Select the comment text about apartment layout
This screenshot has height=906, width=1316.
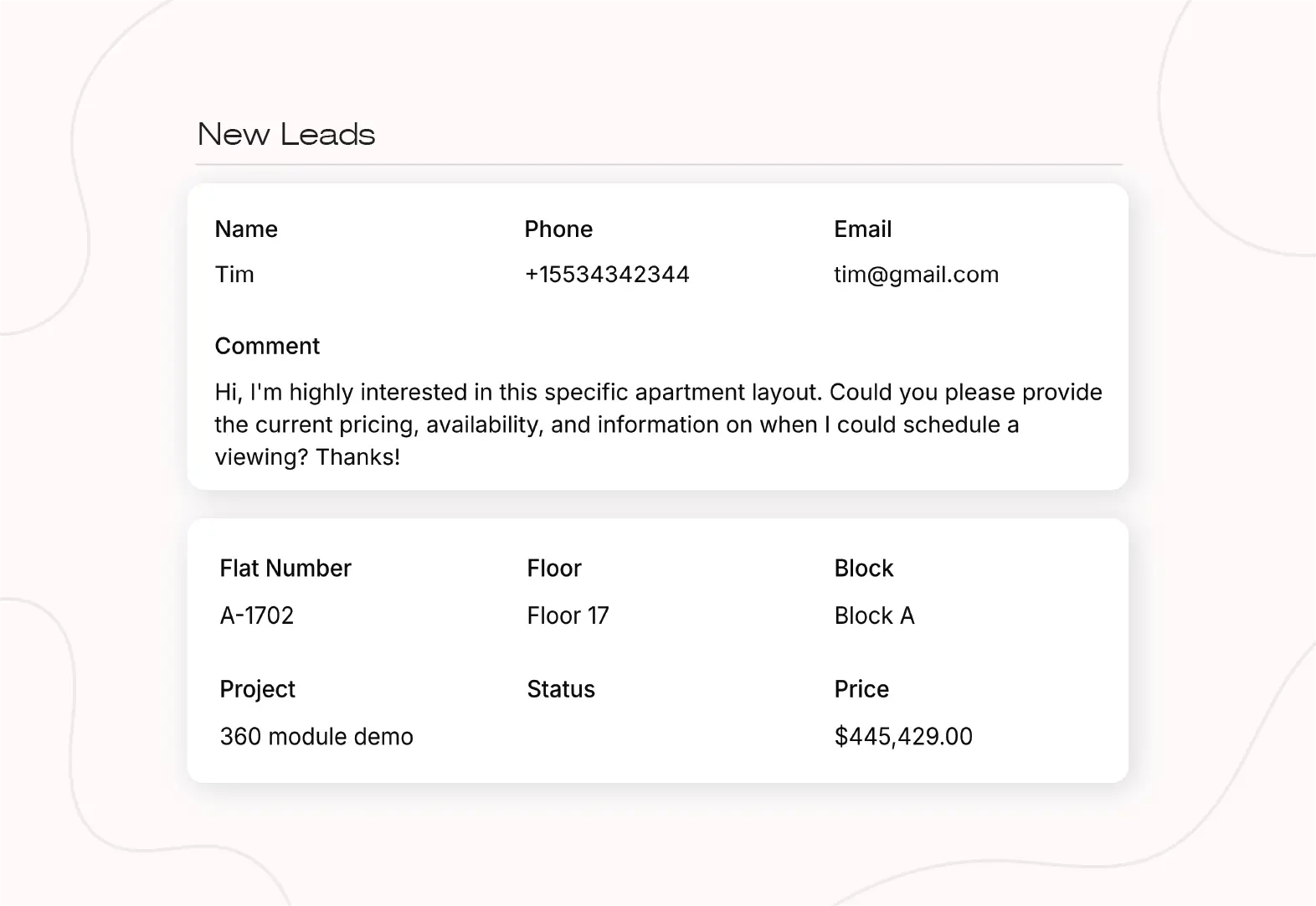(x=658, y=425)
